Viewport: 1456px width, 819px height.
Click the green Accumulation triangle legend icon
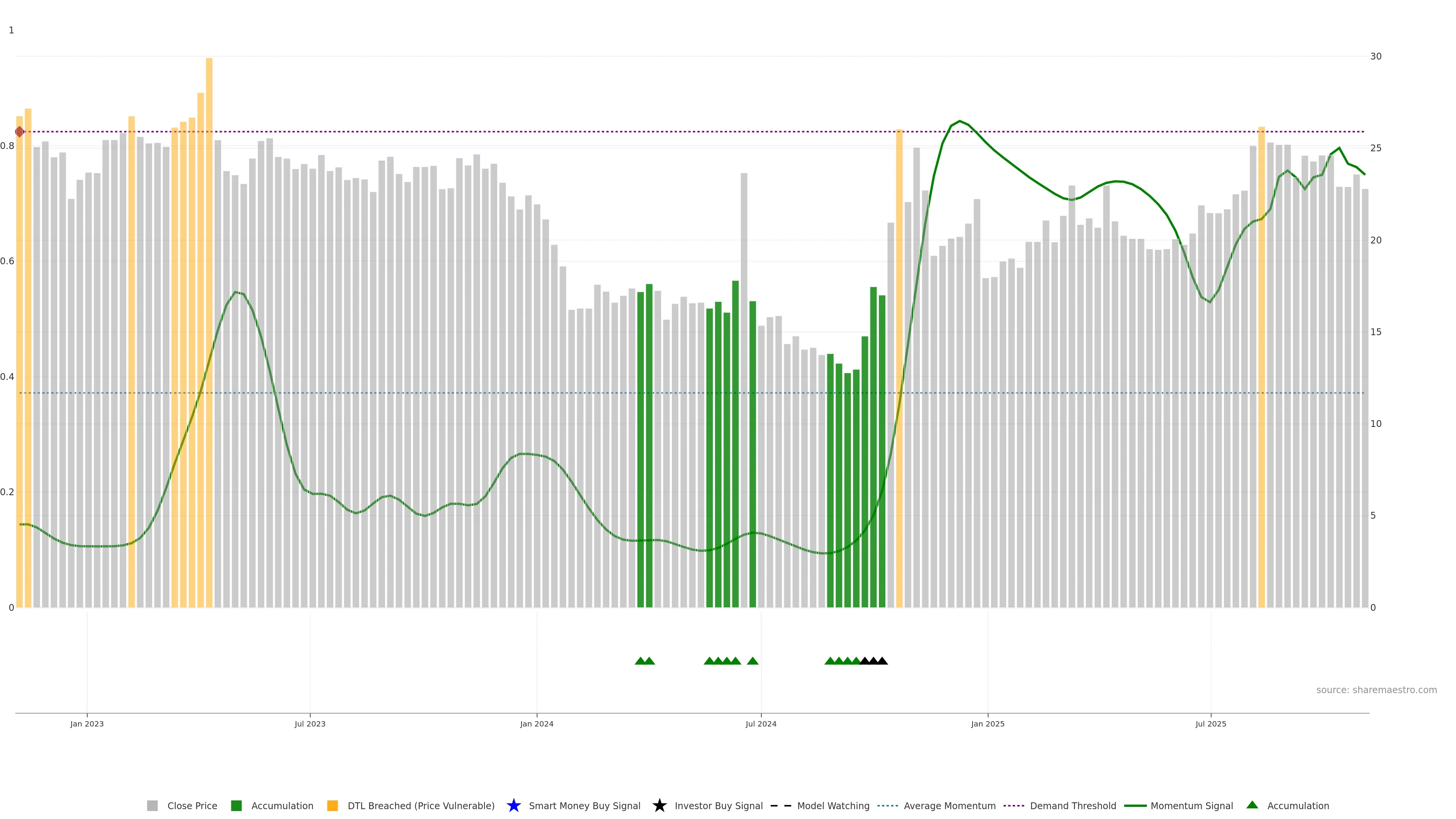pyautogui.click(x=1252, y=805)
